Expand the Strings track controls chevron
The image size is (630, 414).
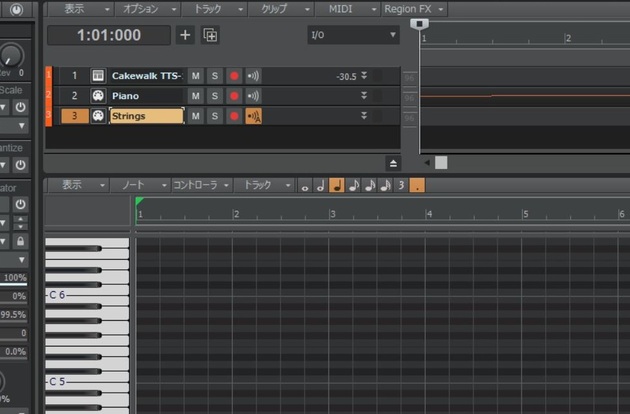pyautogui.click(x=364, y=116)
